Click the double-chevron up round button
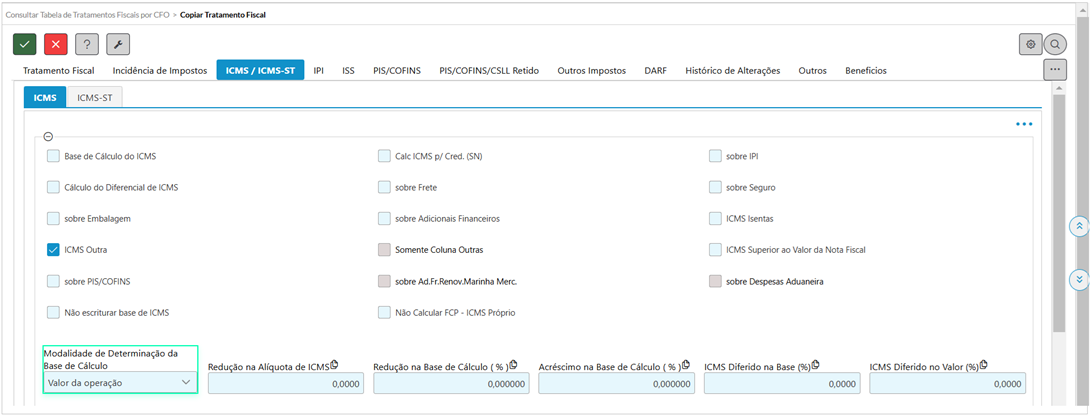The image size is (1090, 416). [x=1079, y=226]
